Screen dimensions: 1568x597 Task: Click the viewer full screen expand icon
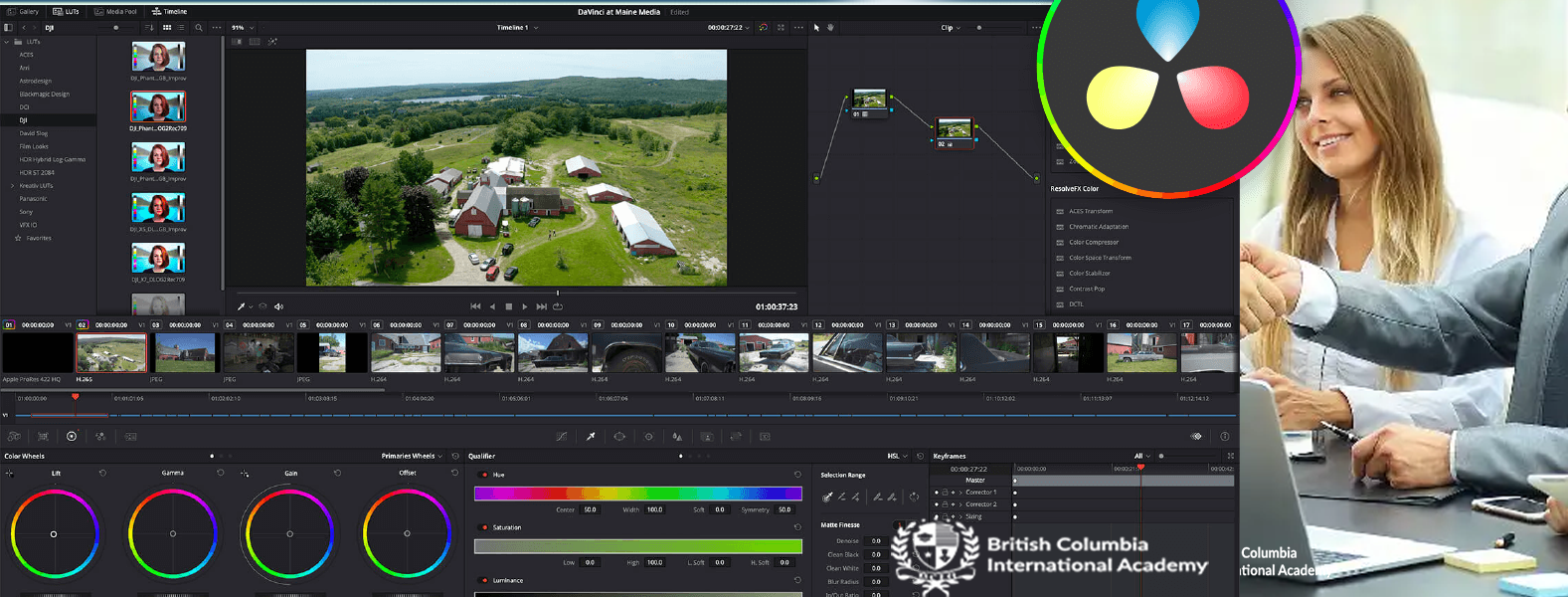[x=781, y=28]
